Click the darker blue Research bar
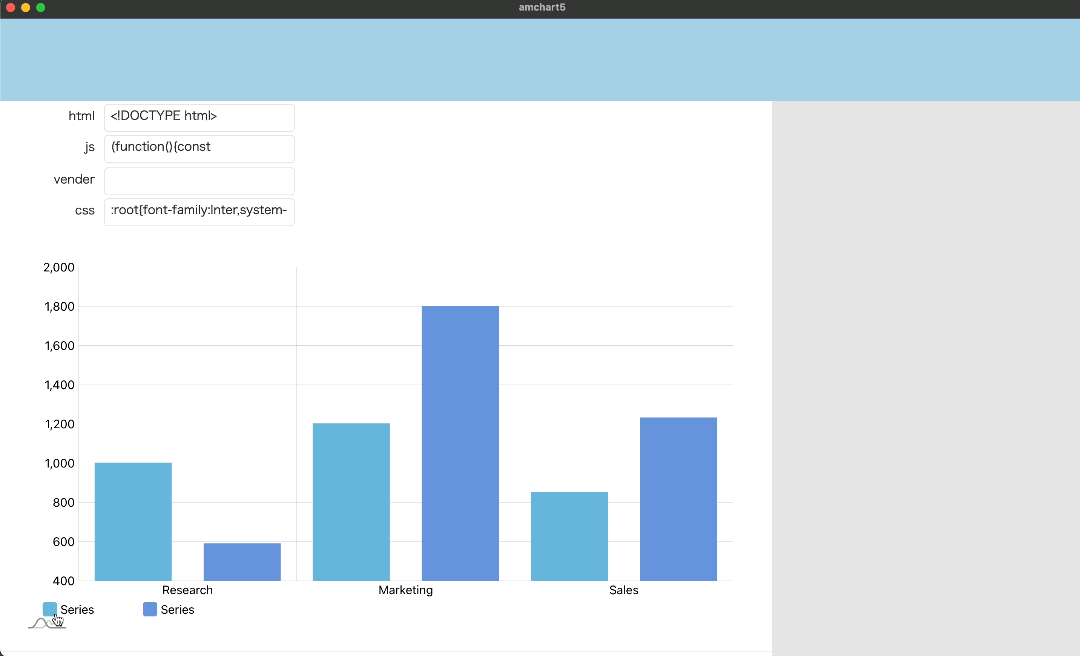1080x656 pixels. coord(242,561)
